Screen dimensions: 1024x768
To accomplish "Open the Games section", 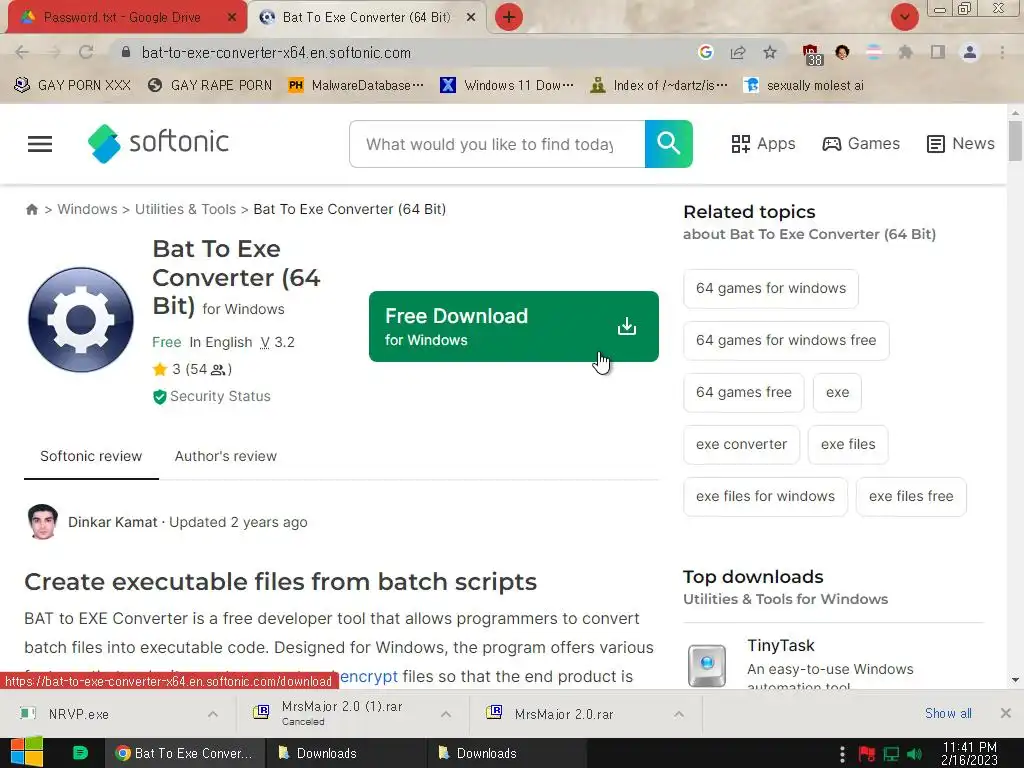I will 861,144.
